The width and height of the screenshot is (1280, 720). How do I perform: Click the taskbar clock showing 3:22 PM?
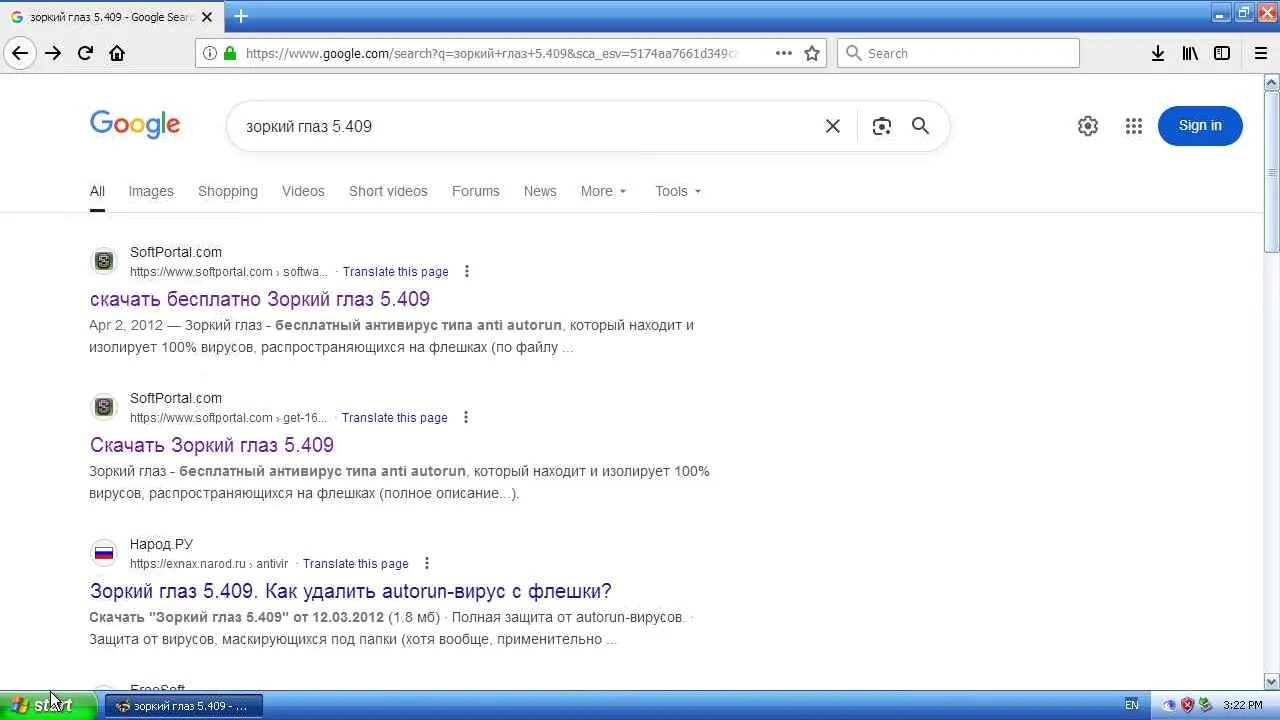[1243, 705]
